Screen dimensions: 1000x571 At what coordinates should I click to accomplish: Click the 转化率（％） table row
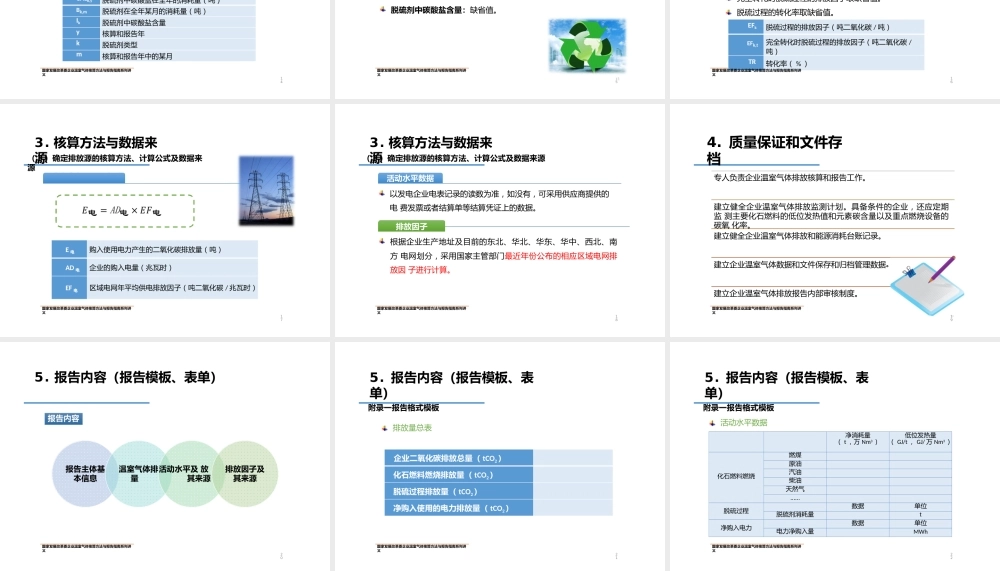click(826, 63)
